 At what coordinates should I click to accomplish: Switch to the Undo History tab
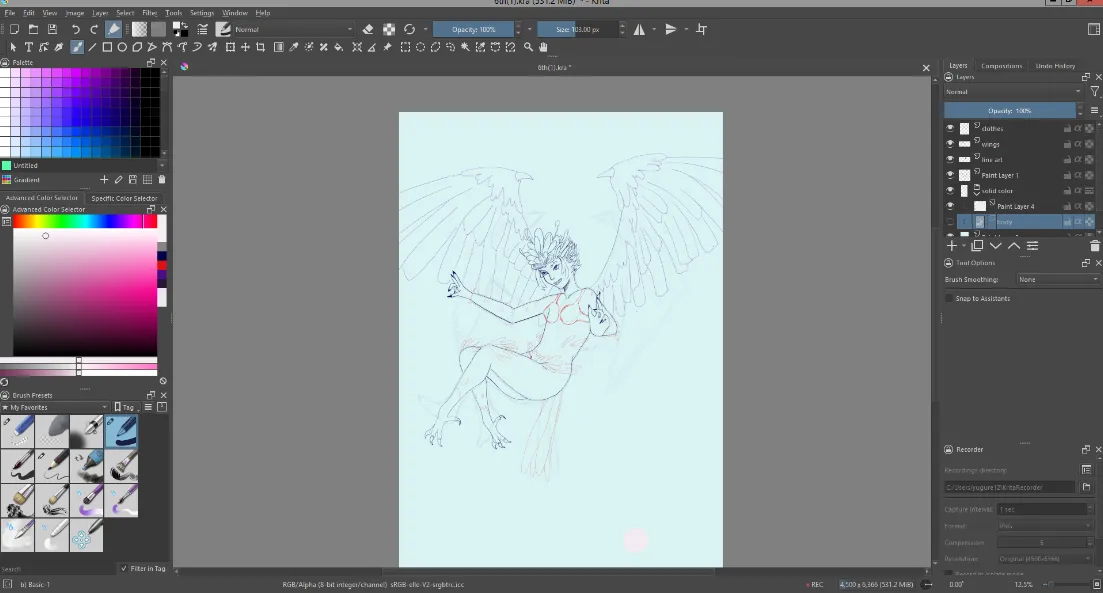1055,65
